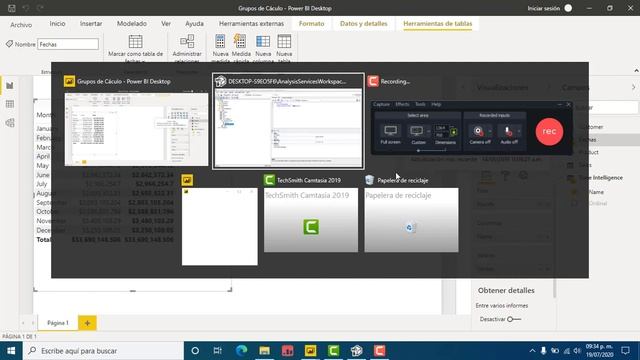Open Tabular Editor cube taskbar icon
Viewport: 640px width, 360px height.
(356, 351)
